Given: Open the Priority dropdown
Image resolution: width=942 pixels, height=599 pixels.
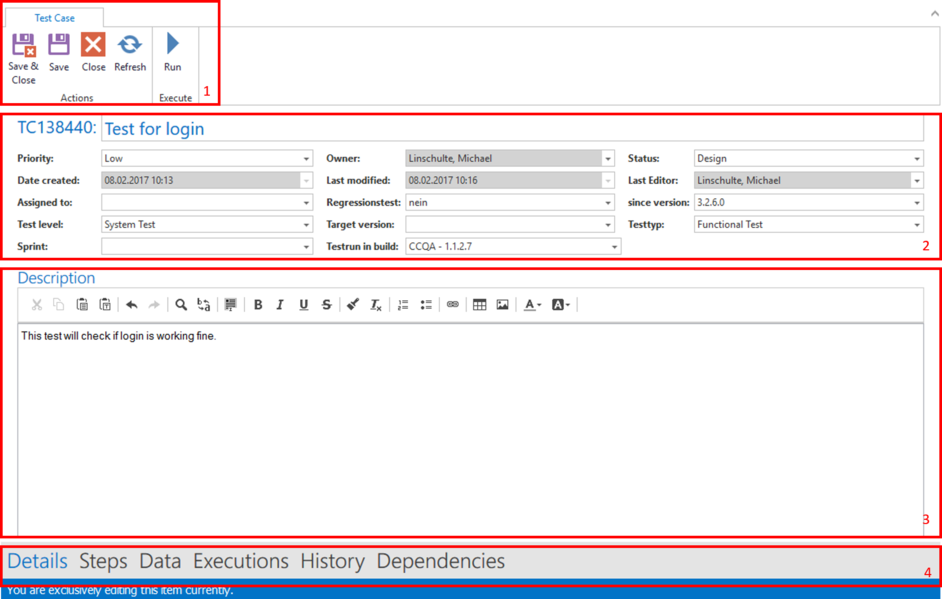Looking at the screenshot, I should click(x=306, y=159).
